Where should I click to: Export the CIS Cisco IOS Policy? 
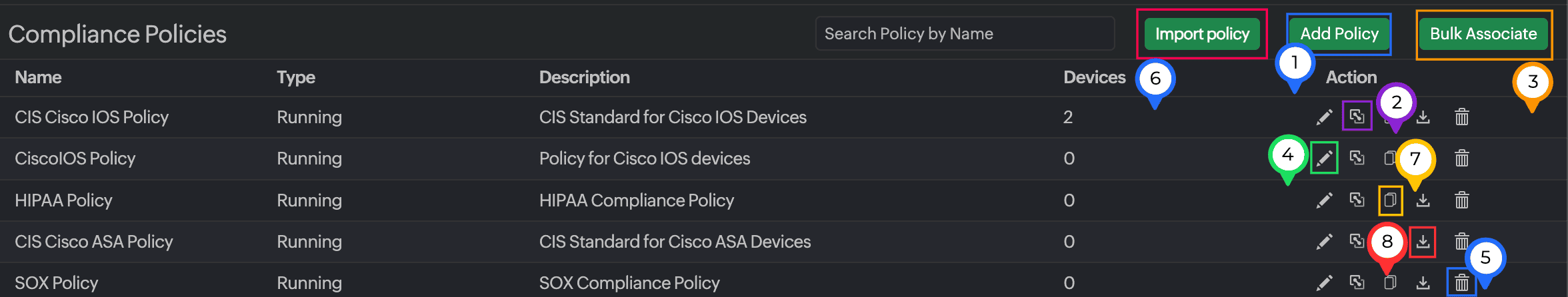[1423, 117]
